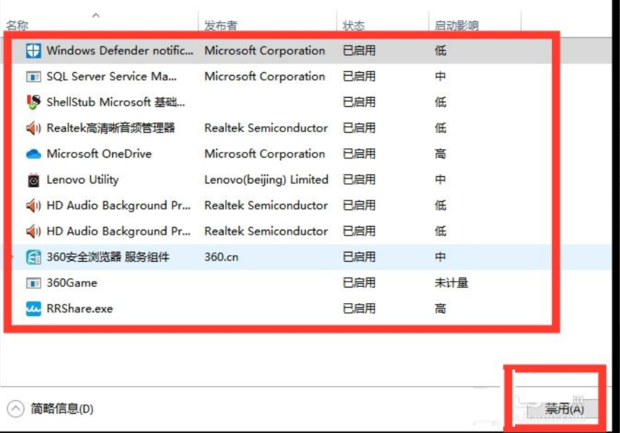The image size is (620, 433).
Task: Click the Realtek高清晰音频管理器 speaker icon
Action: tap(33, 128)
